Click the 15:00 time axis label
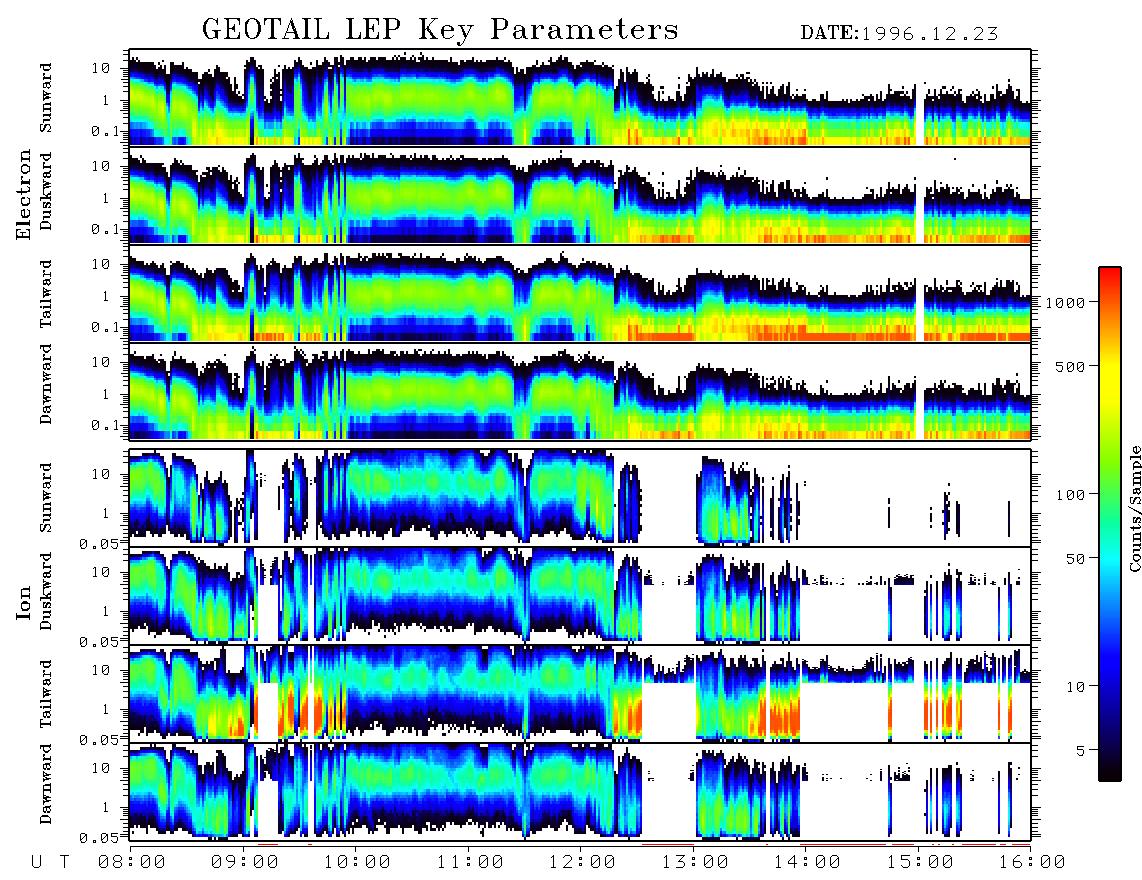This screenshot has width=1142, height=880. tap(920, 863)
